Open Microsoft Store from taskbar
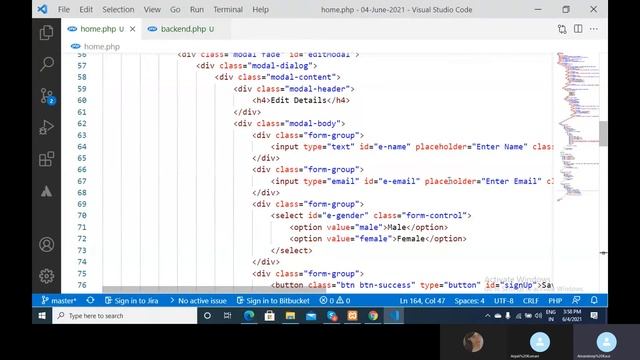640x360 pixels. (x=269, y=316)
